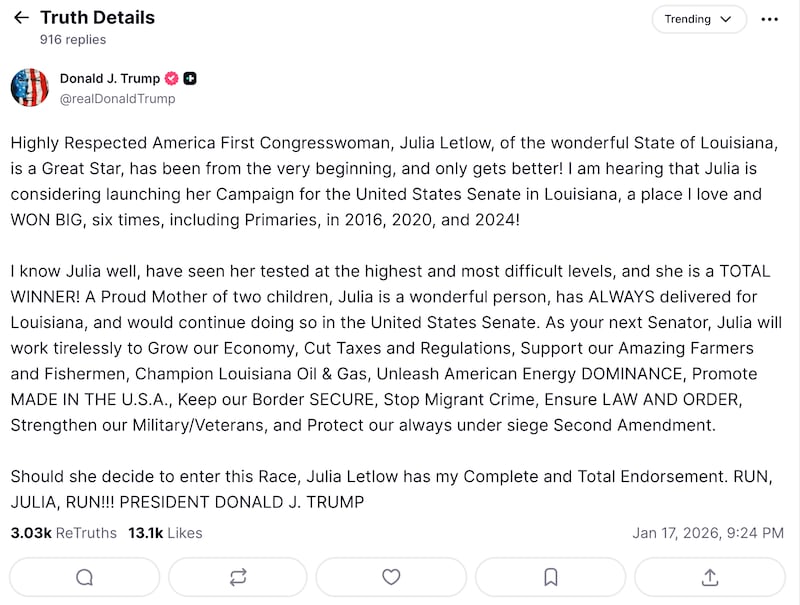Open the Trending sort dropdown
Image resolution: width=800 pixels, height=605 pixels.
pos(698,19)
